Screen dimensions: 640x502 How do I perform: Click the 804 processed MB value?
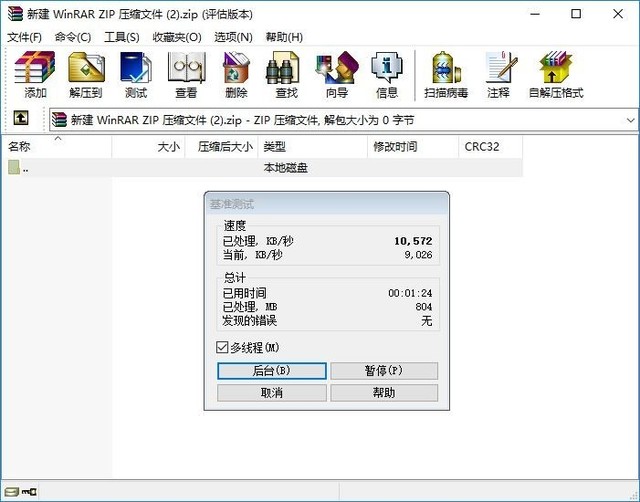(x=424, y=307)
